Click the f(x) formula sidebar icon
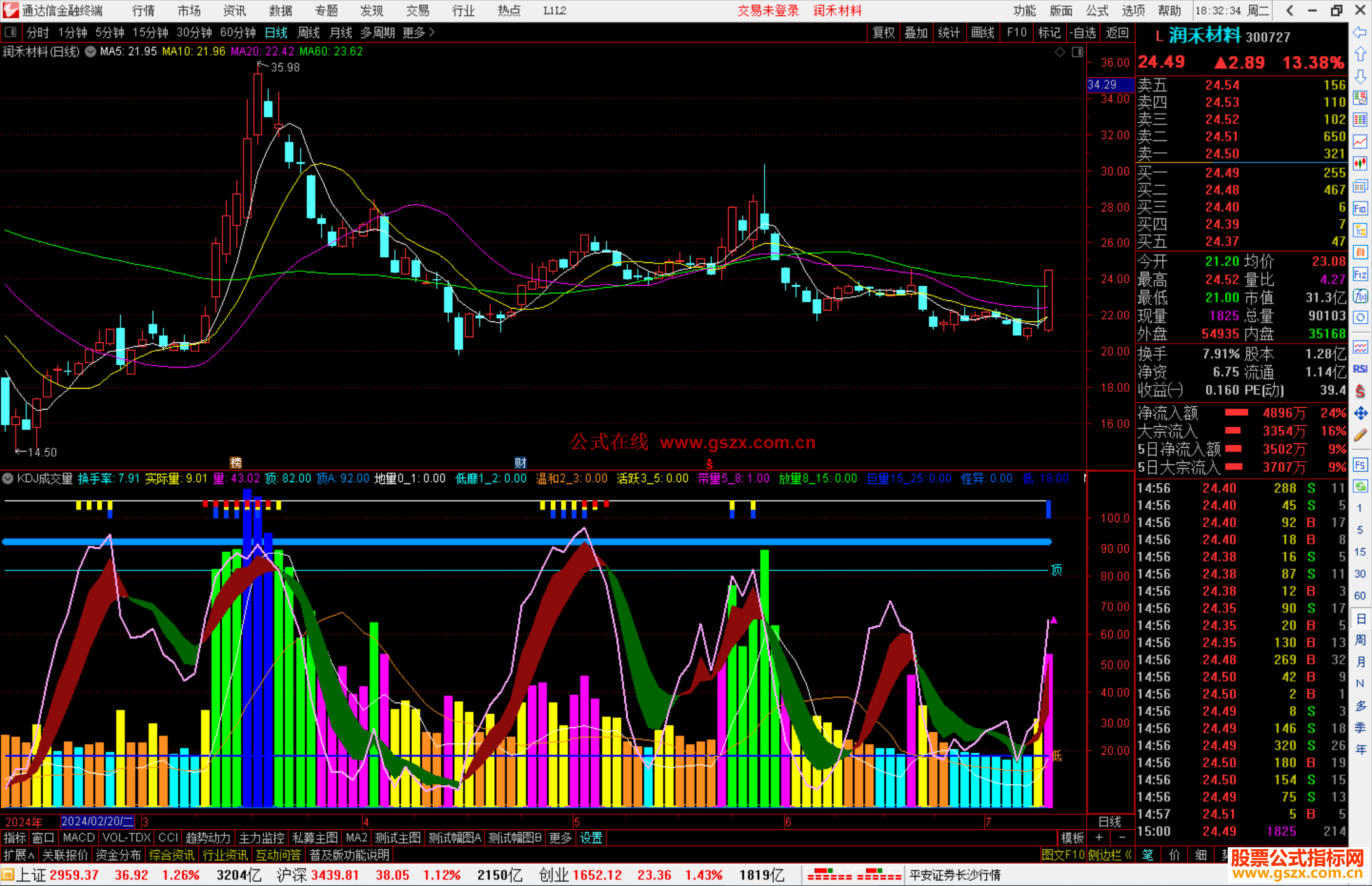Viewport: 1372px width, 886px height. pos(1360,297)
